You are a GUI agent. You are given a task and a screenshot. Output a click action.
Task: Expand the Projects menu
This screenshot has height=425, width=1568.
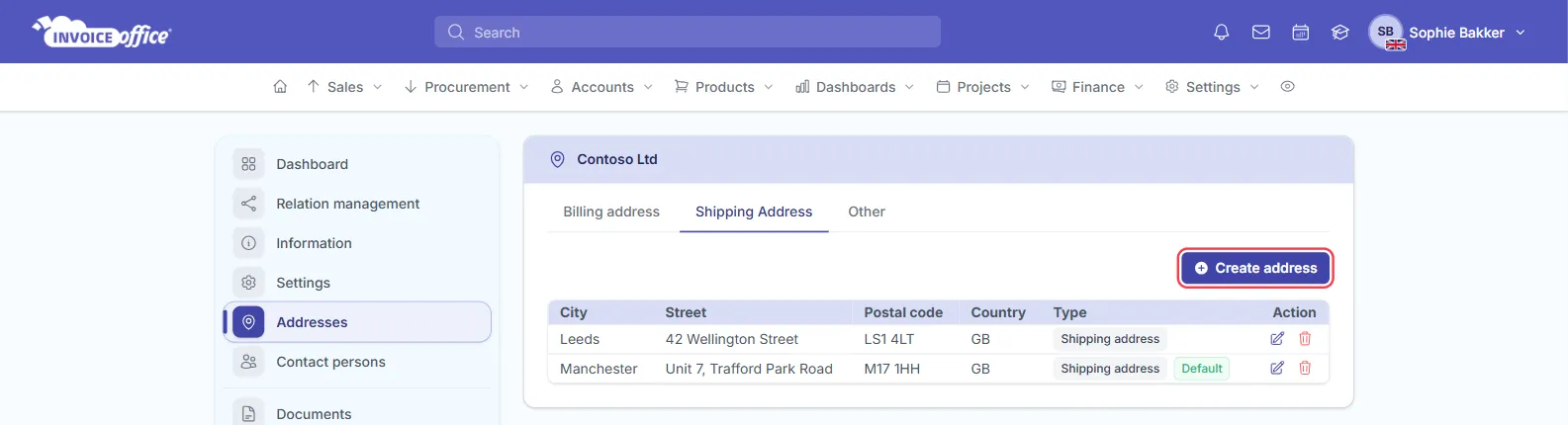(983, 87)
